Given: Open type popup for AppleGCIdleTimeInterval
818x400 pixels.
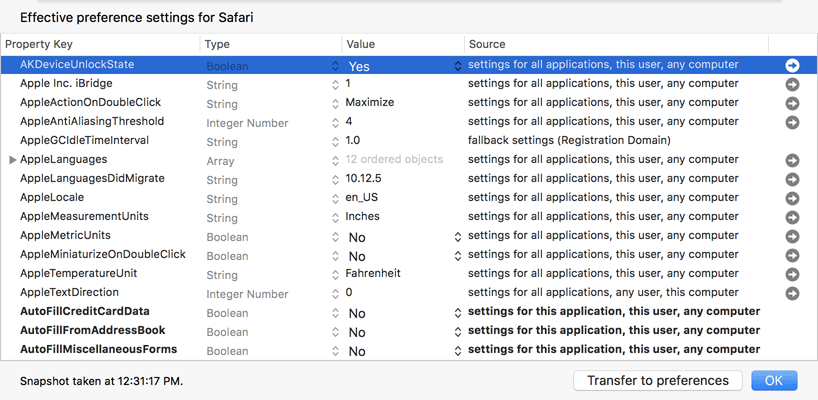Looking at the screenshot, I should click(335, 142).
